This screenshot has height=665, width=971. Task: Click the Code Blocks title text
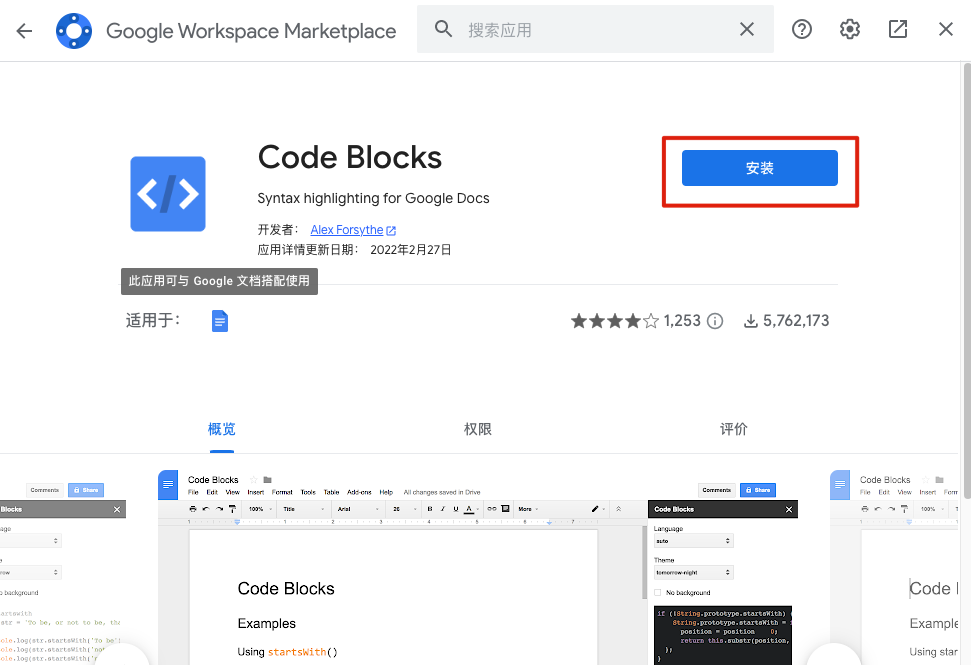pos(350,157)
